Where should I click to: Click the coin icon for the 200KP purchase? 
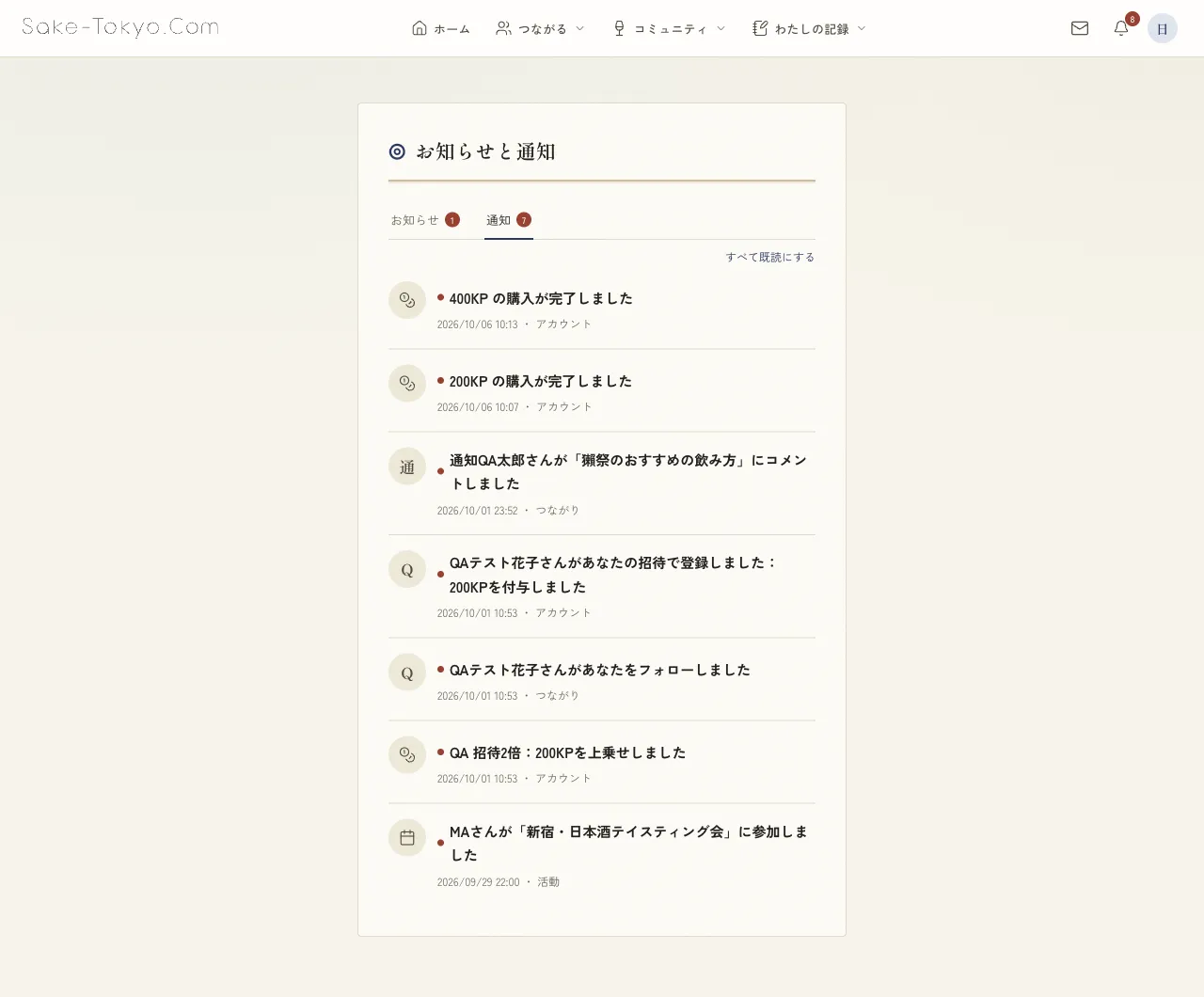tap(407, 383)
